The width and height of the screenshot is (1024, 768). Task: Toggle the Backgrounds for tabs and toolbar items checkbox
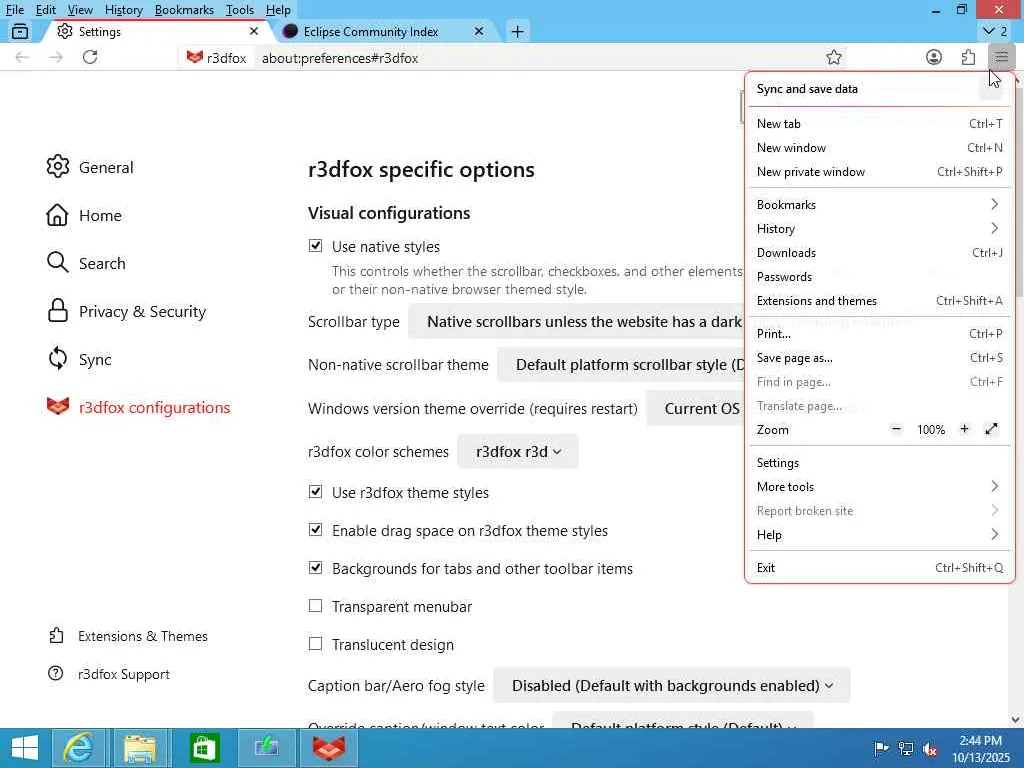coord(315,568)
